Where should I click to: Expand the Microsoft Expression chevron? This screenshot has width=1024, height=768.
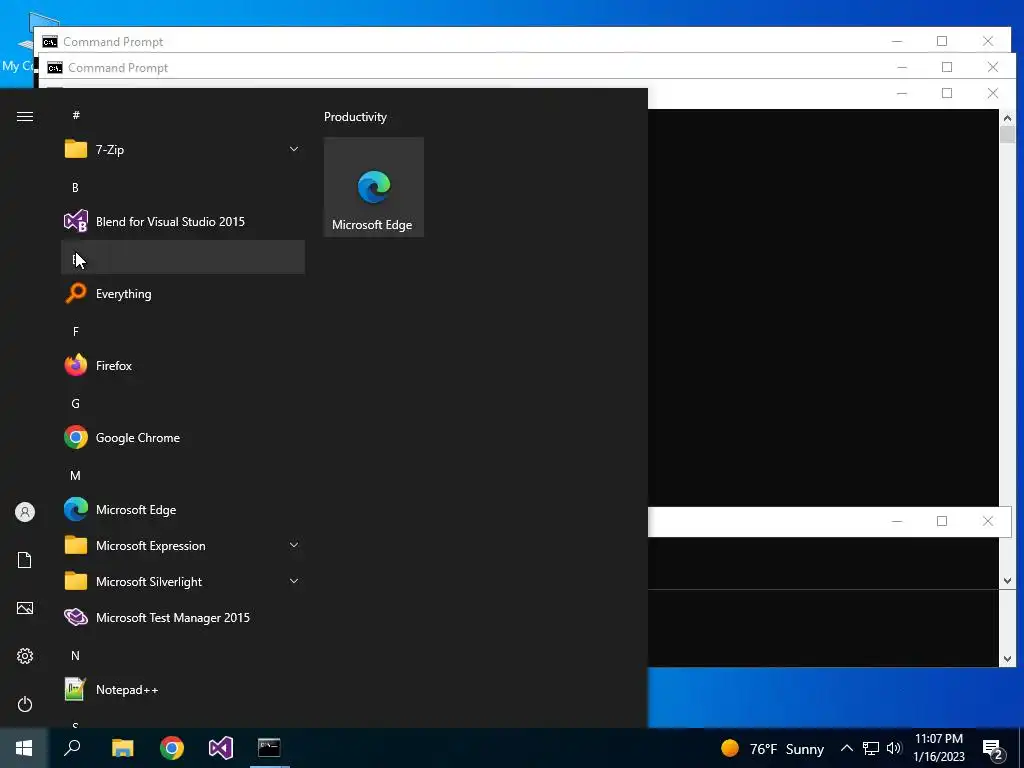[x=294, y=545]
